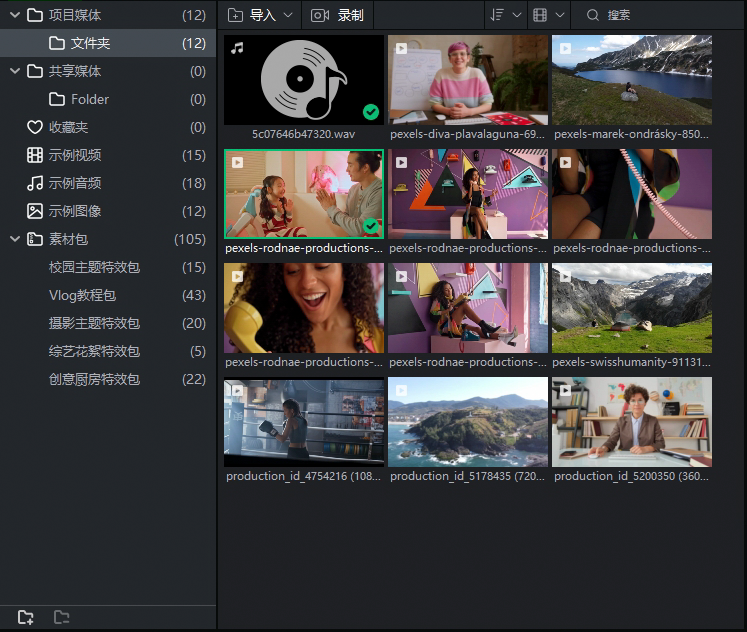Open 示例图像 sample images category
The width and height of the screenshot is (747, 632).
coord(75,211)
